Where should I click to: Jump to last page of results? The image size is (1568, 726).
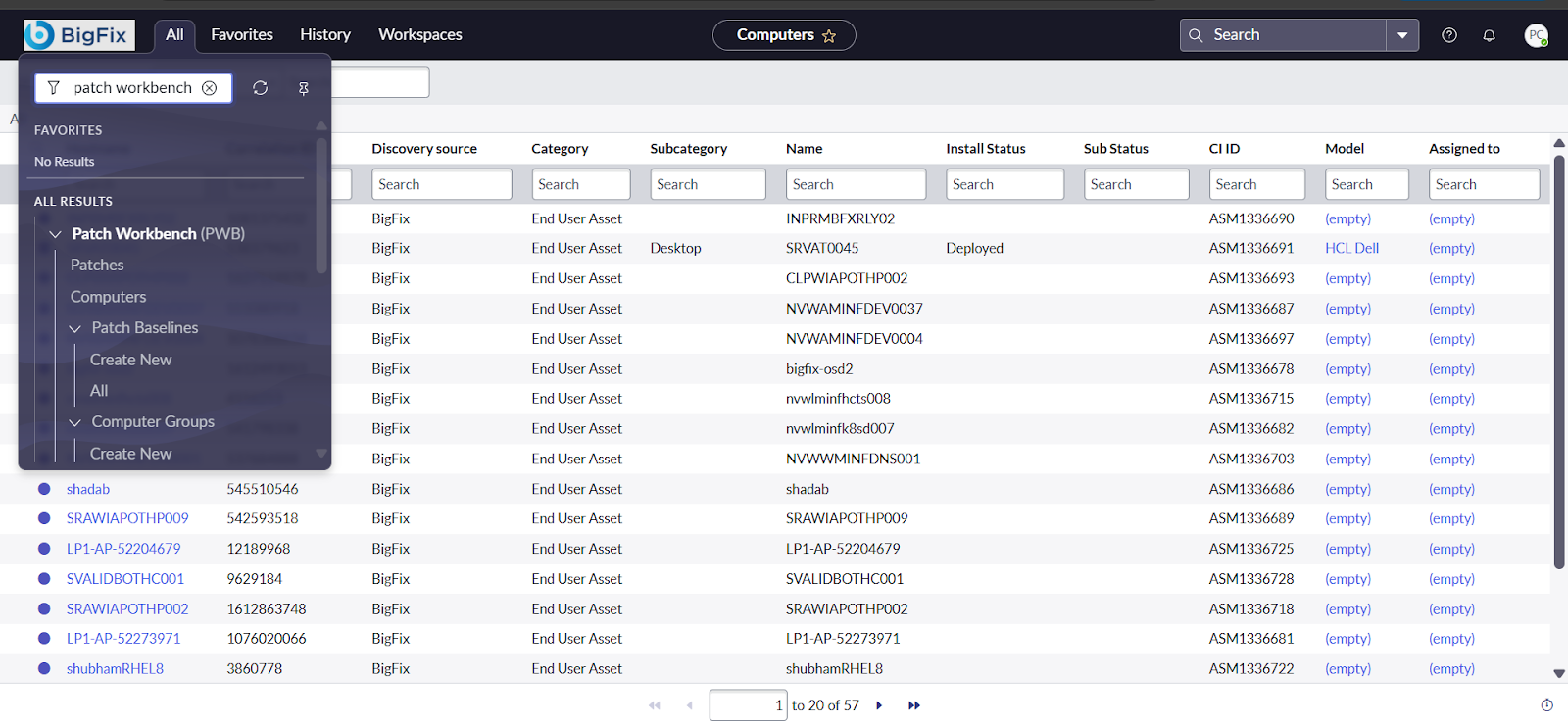[x=914, y=705]
